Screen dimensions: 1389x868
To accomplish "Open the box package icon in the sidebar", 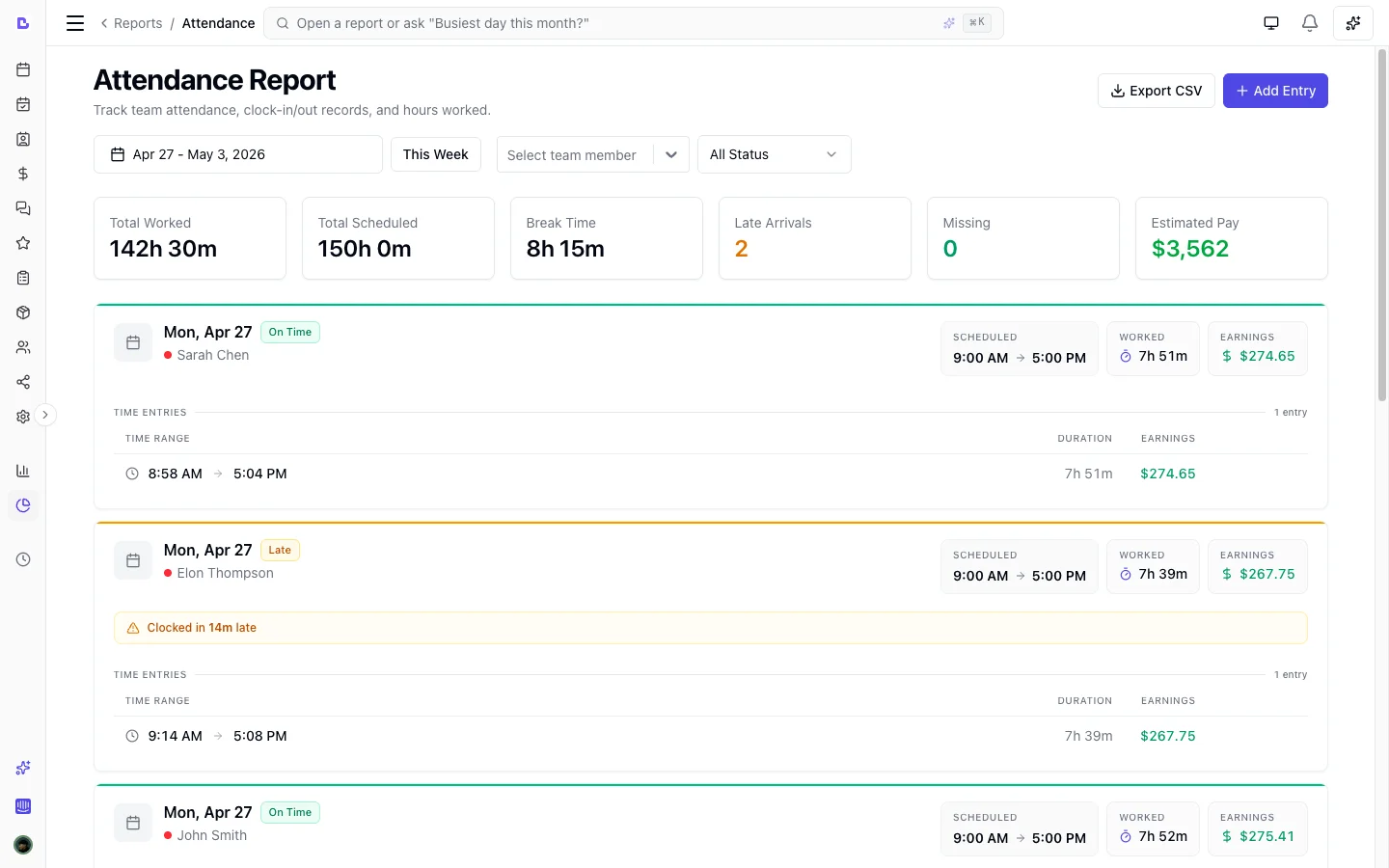I will click(x=23, y=312).
